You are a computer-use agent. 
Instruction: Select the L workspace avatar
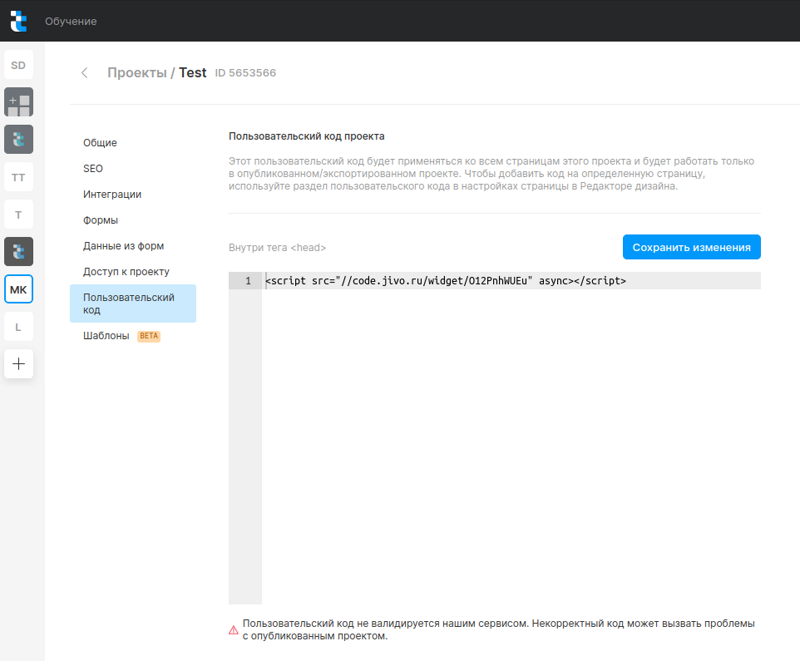pyautogui.click(x=18, y=326)
